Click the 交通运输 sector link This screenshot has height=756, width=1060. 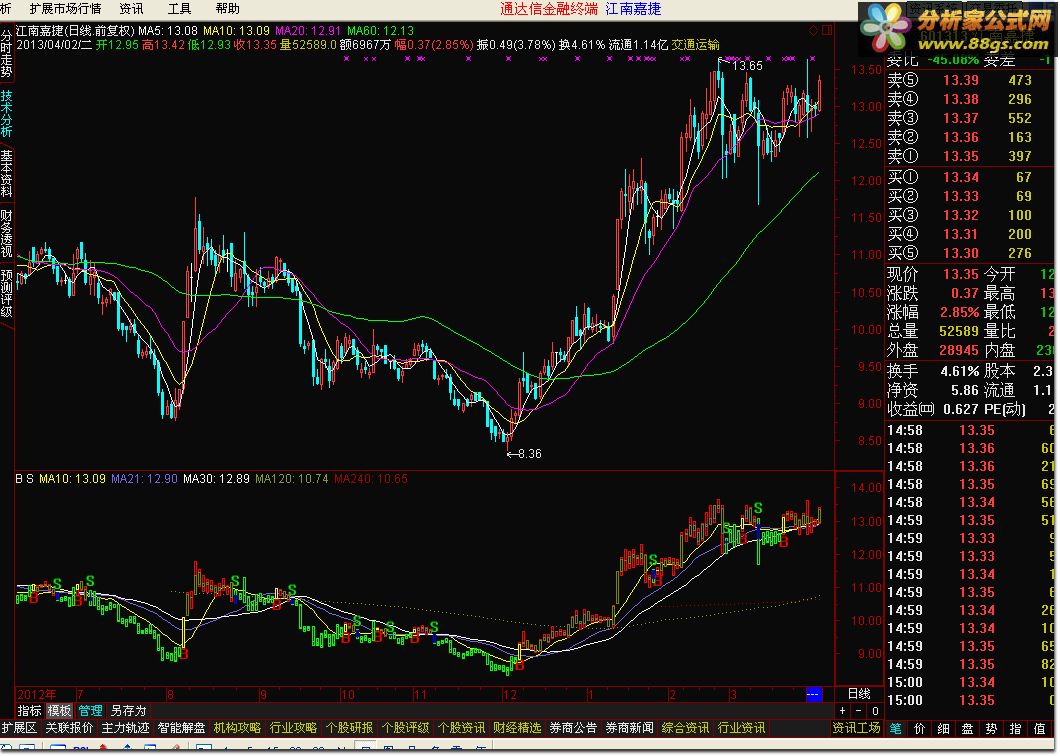pos(696,45)
